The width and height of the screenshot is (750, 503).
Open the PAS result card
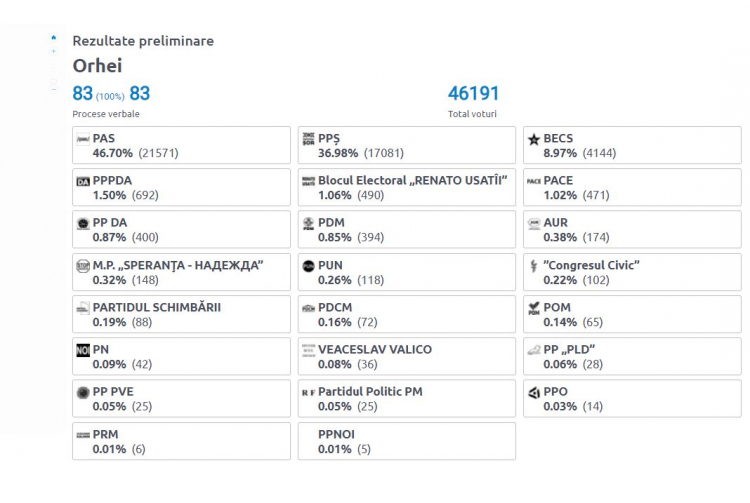click(x=181, y=145)
